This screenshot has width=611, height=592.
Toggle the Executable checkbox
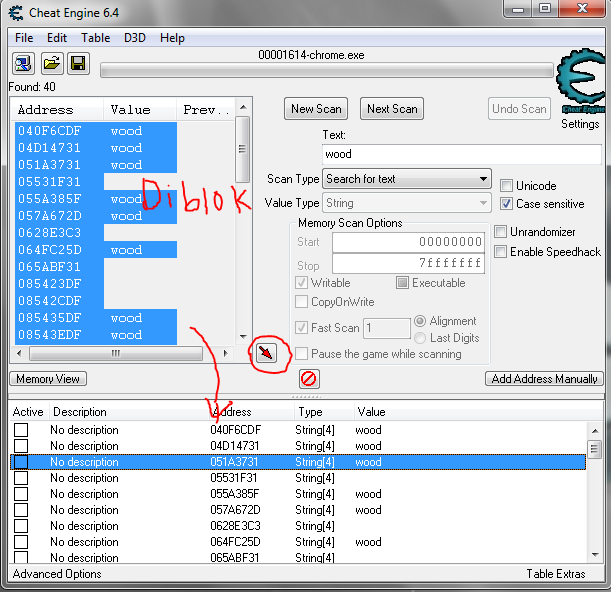point(402,283)
